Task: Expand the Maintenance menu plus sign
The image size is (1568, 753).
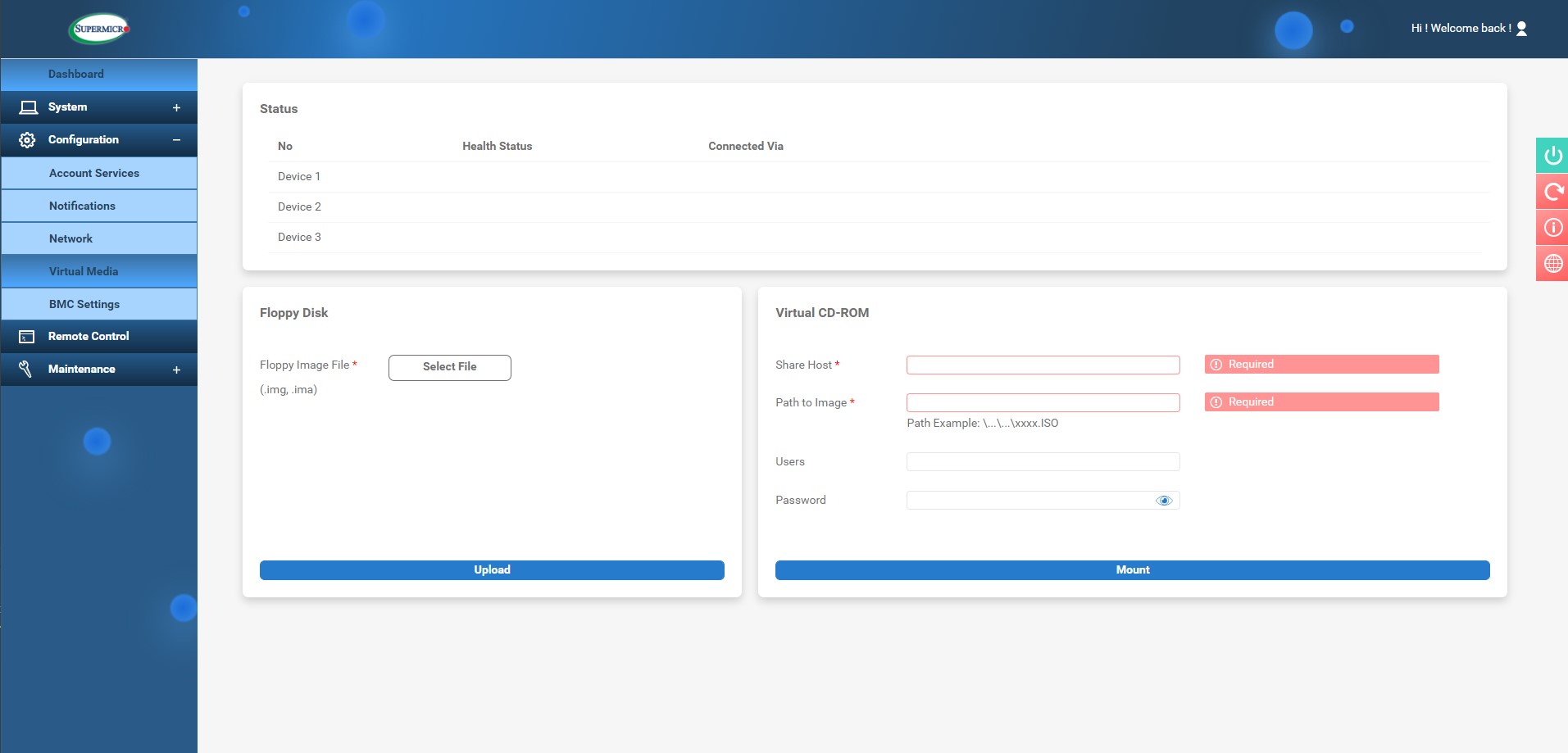Action: pyautogui.click(x=176, y=370)
